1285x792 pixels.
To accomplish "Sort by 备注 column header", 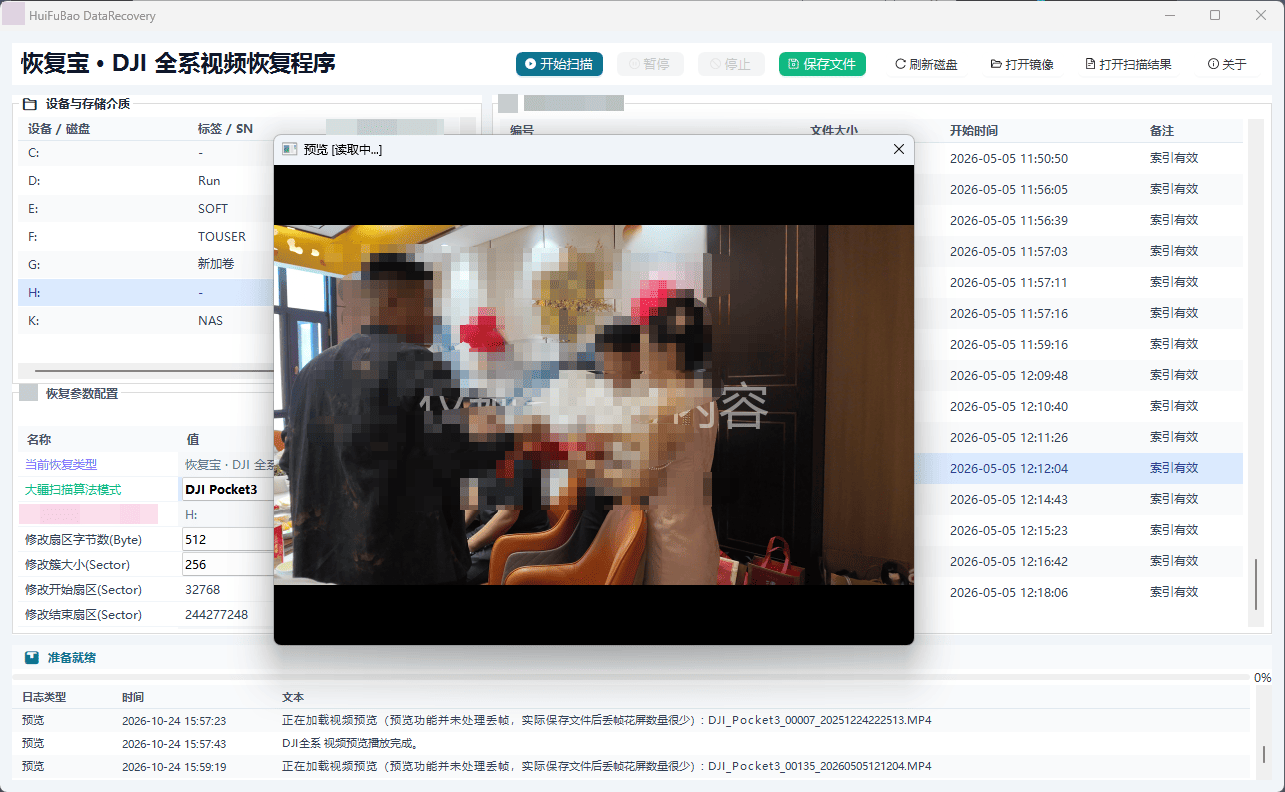I will 1162,131.
